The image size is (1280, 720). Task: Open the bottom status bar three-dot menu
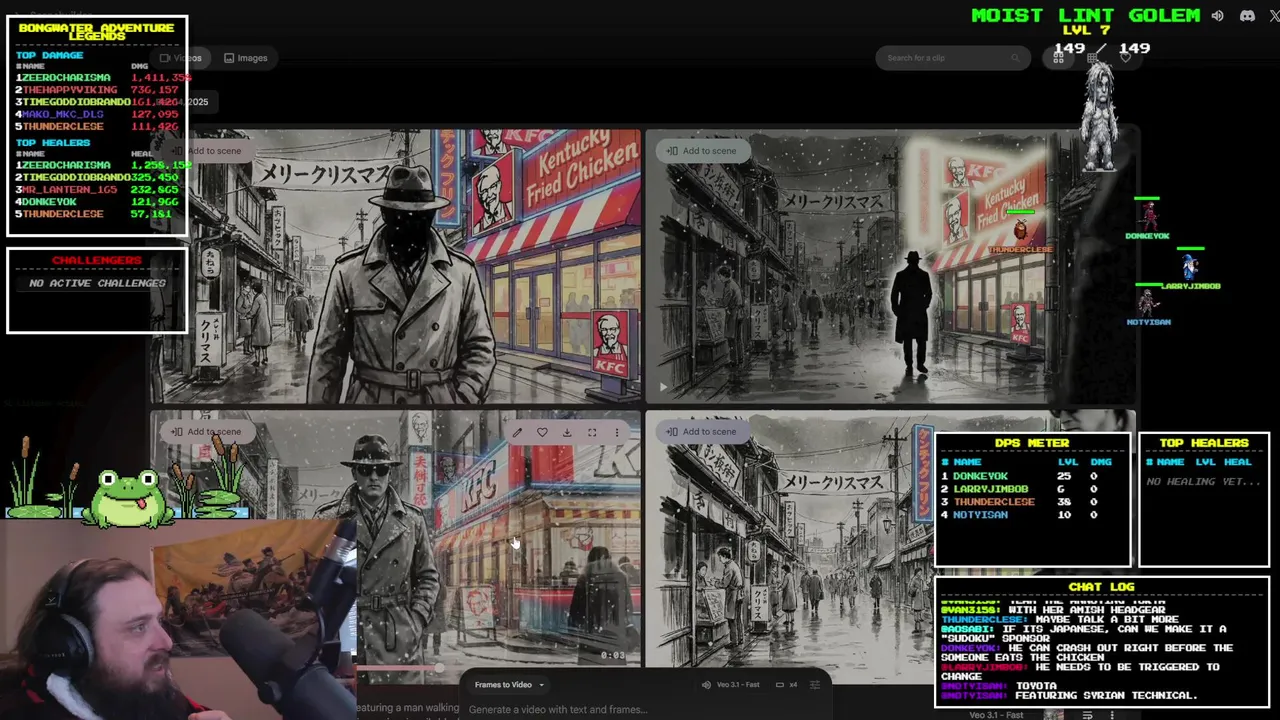click(x=1111, y=715)
